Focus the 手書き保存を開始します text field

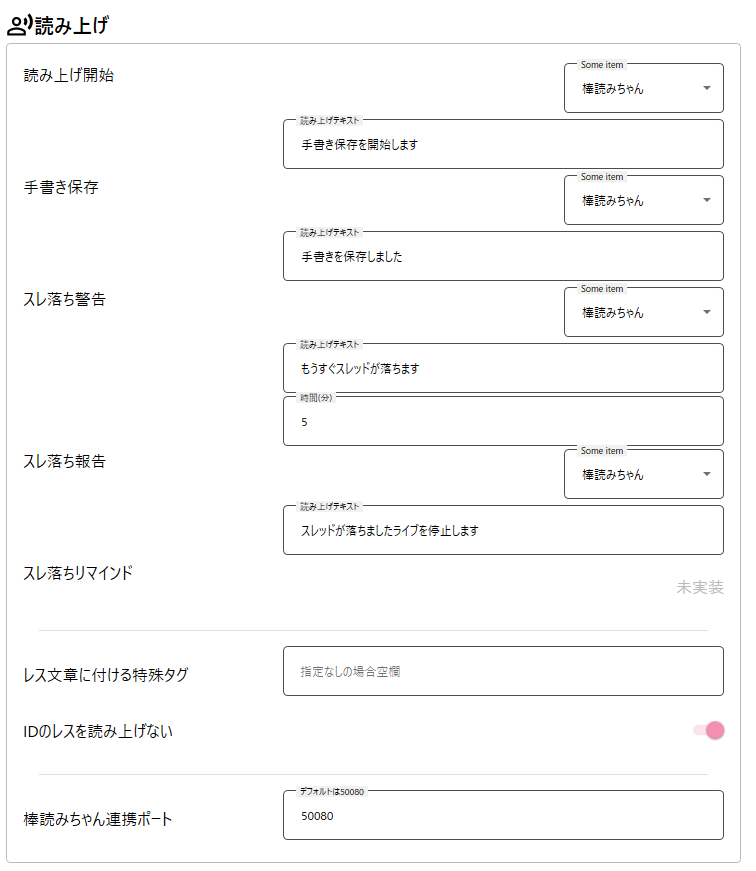click(503, 145)
